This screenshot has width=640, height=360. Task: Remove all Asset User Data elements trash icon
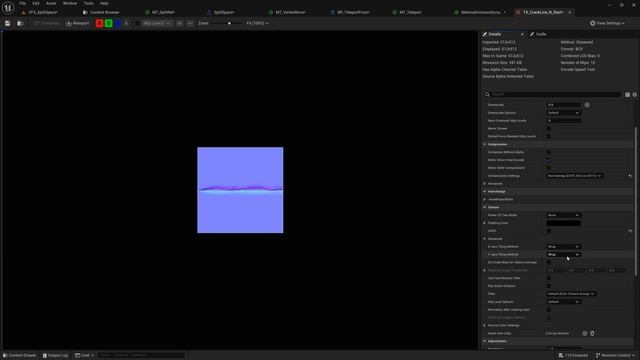592,333
